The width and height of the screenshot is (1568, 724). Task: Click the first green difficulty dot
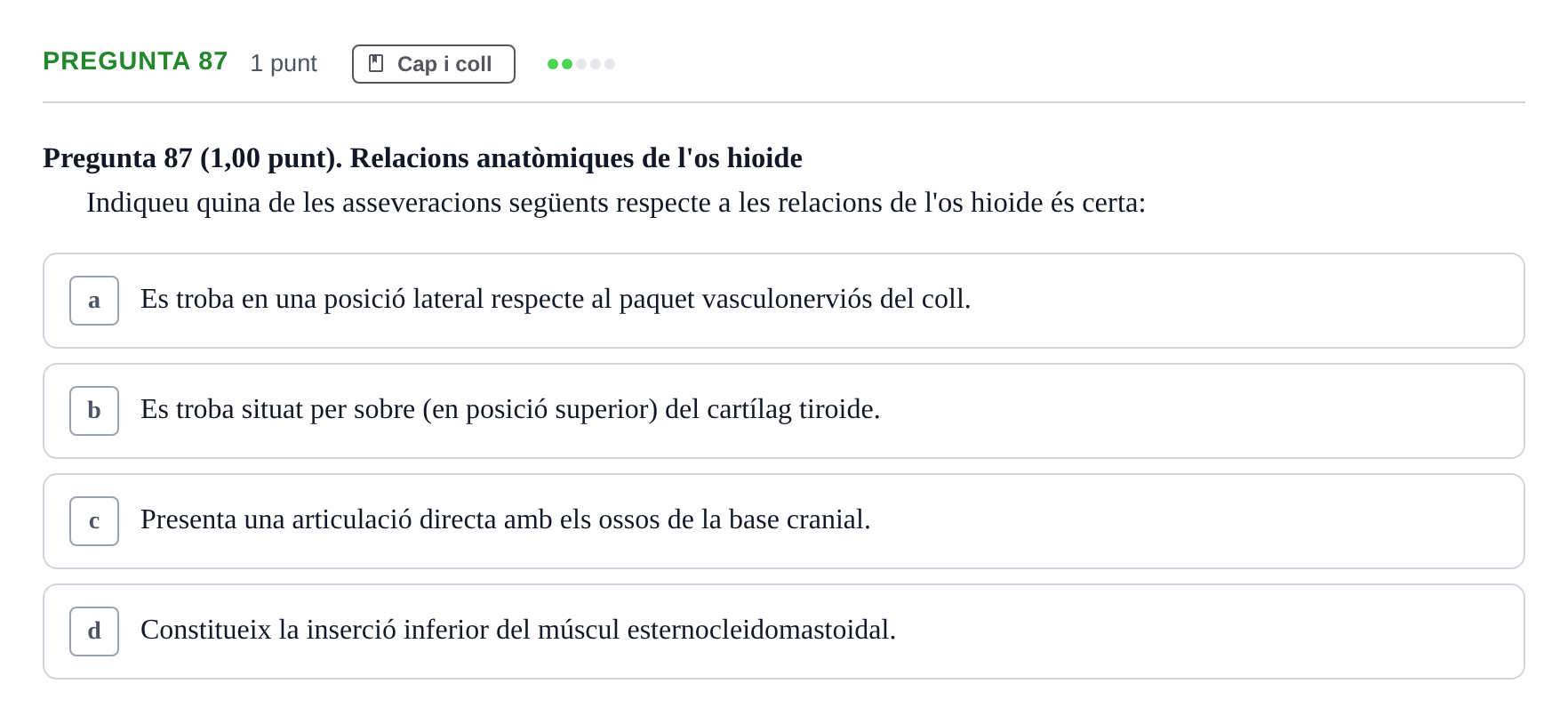pos(553,64)
